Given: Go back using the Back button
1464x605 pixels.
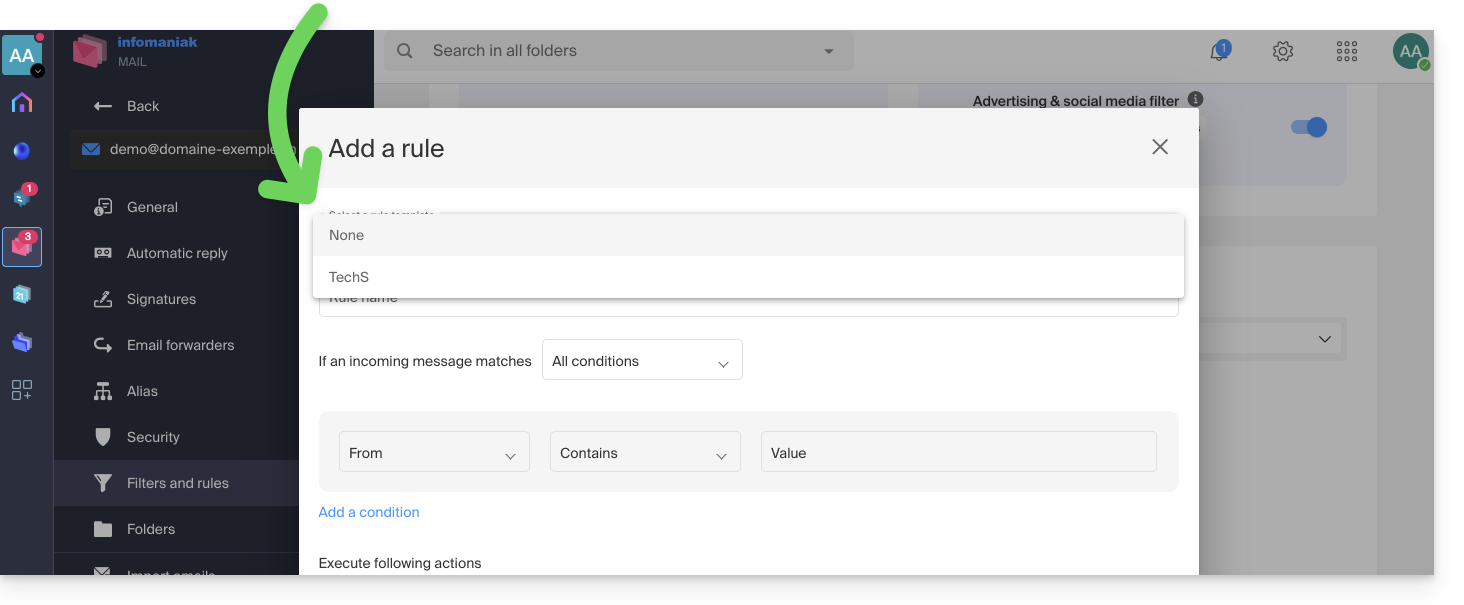Looking at the screenshot, I should point(126,106).
